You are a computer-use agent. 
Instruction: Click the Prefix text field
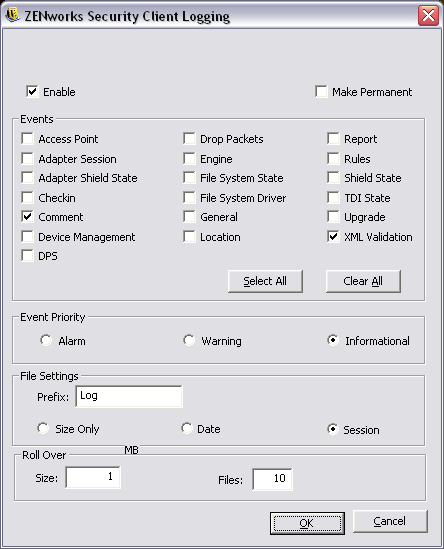tap(129, 396)
